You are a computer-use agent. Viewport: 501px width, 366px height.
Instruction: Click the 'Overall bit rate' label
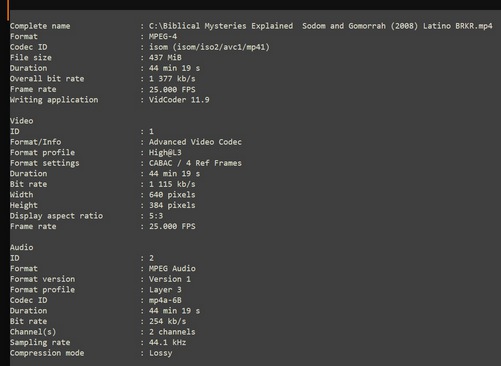pyautogui.click(x=47, y=79)
